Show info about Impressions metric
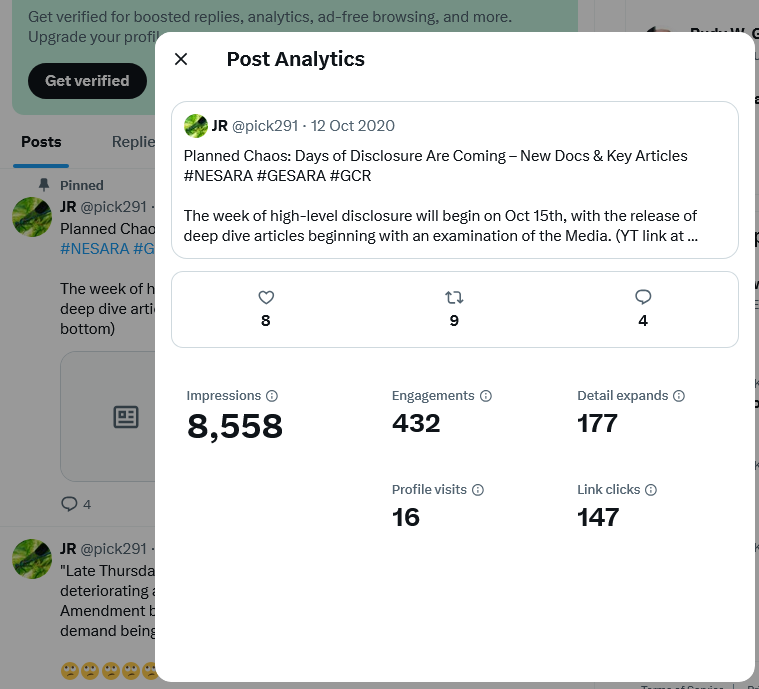The height and width of the screenshot is (689, 759). click(272, 396)
